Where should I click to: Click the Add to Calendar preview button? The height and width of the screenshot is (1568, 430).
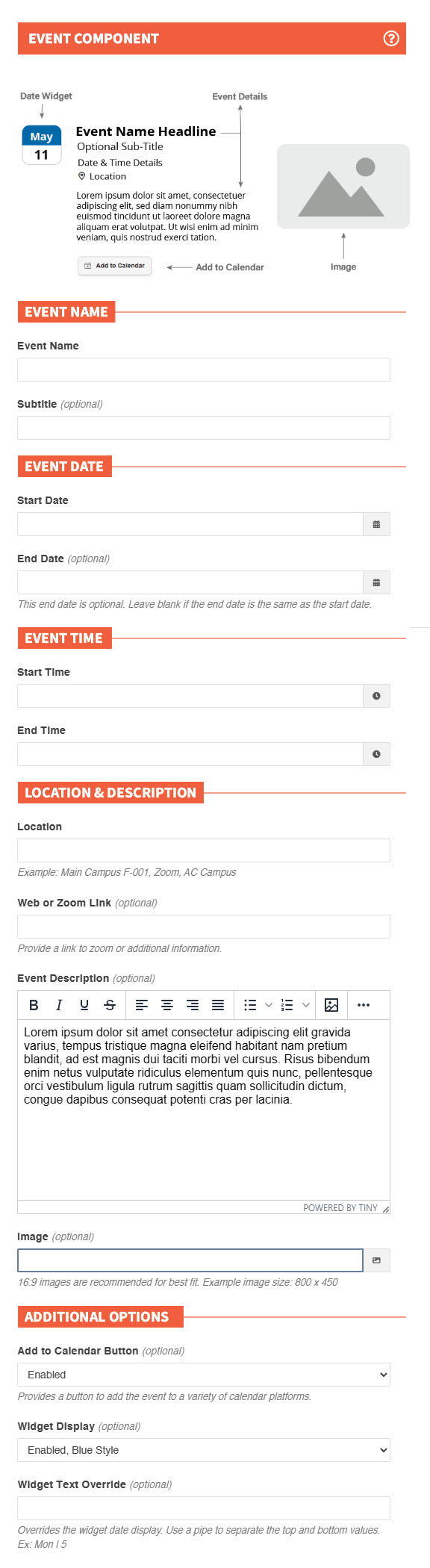click(115, 266)
